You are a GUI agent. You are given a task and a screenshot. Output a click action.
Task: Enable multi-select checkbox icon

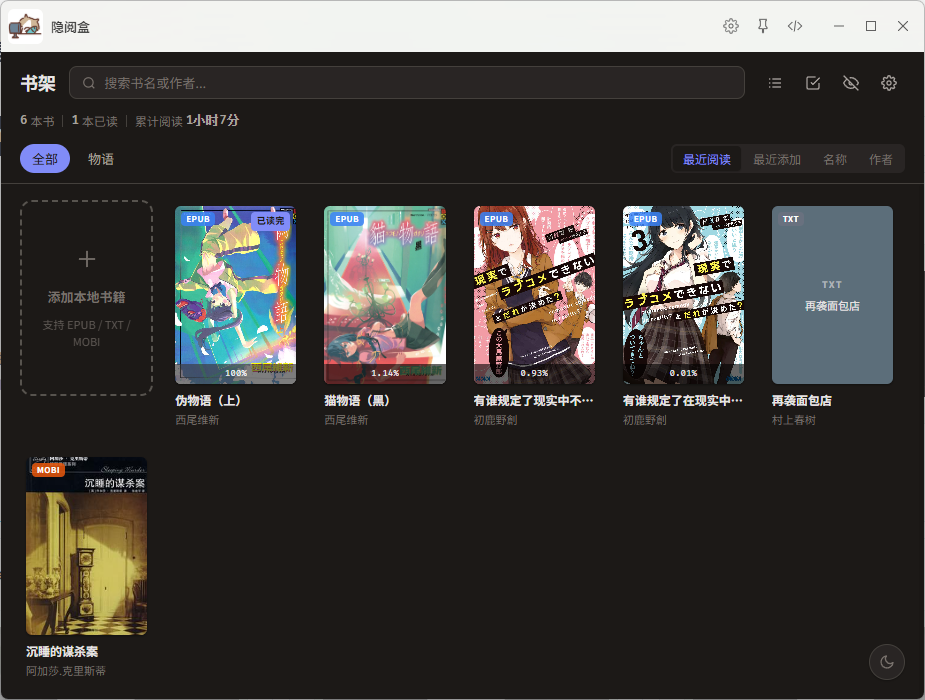[813, 83]
